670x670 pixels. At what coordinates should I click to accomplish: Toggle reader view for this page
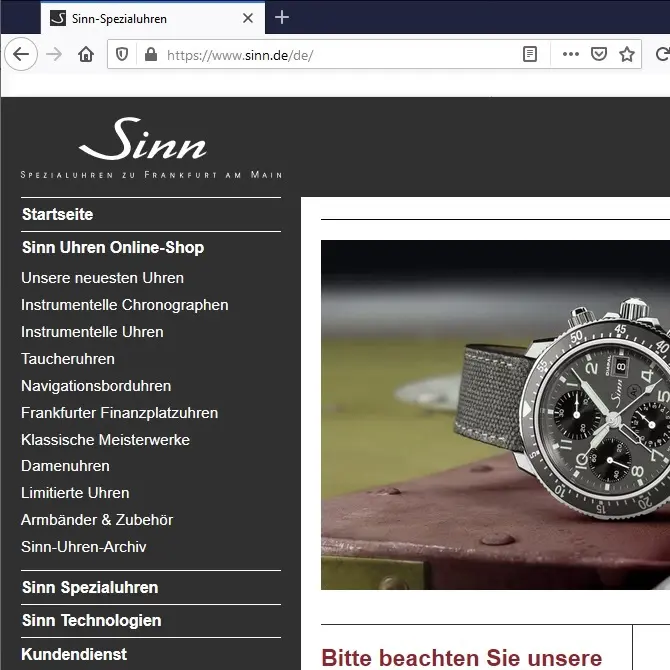click(530, 54)
